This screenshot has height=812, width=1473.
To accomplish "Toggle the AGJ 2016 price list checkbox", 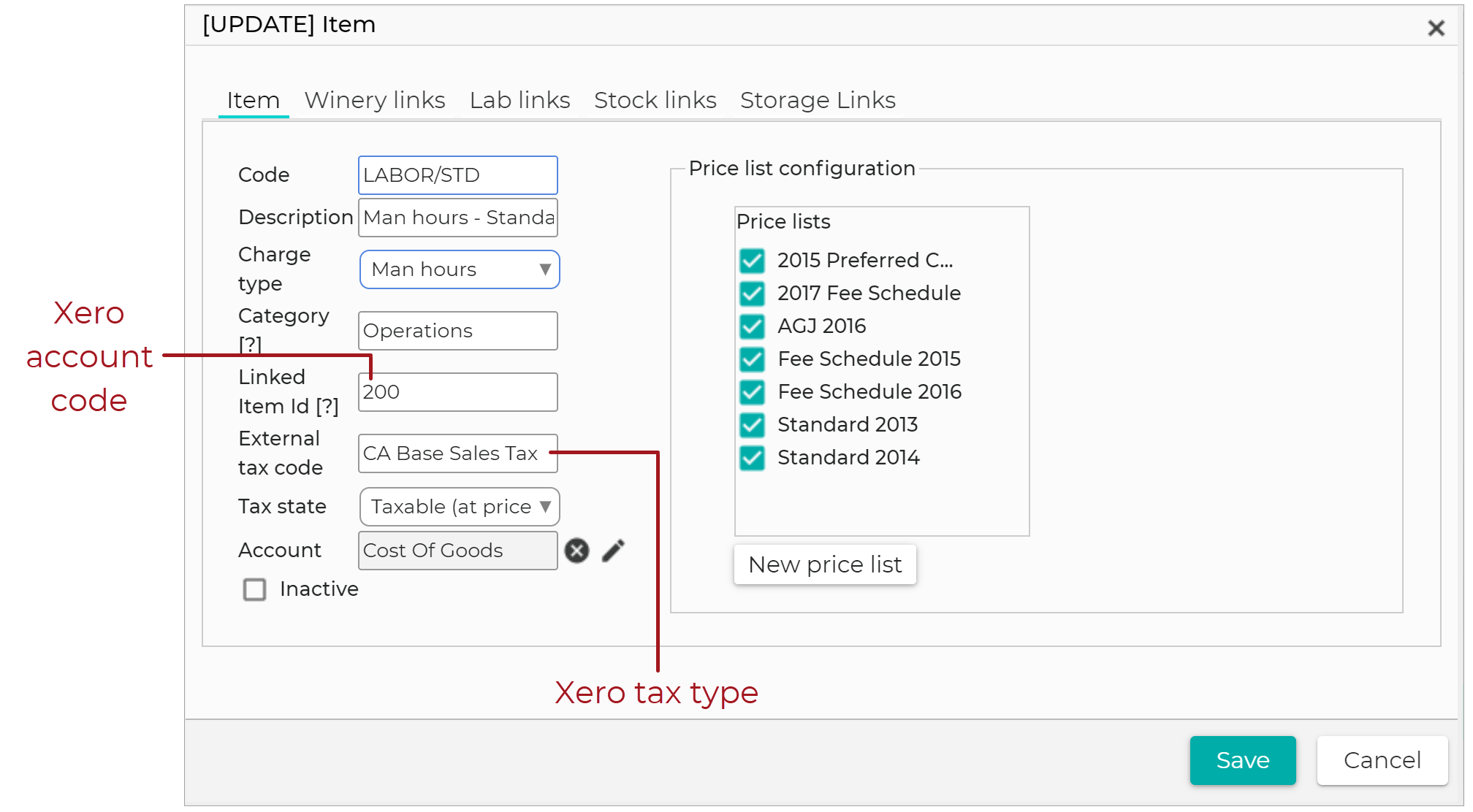I will click(752, 326).
